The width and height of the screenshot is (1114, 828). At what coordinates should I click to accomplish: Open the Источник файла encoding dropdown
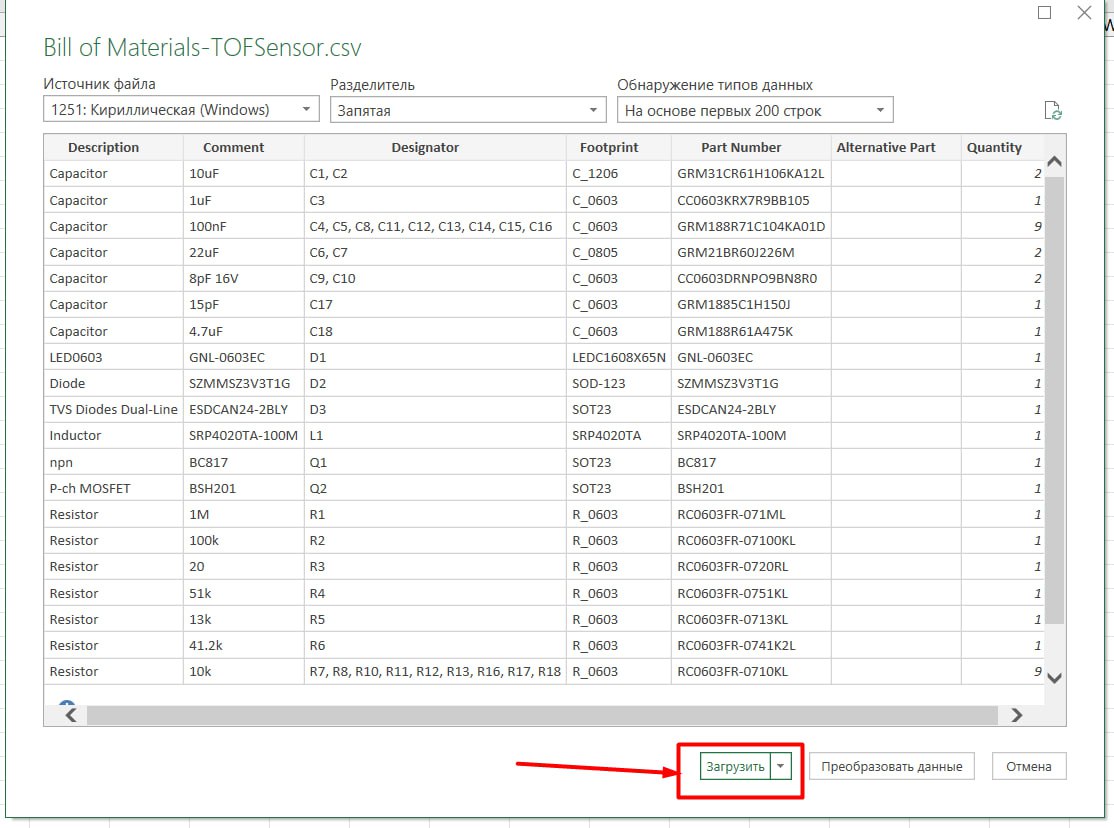pyautogui.click(x=181, y=110)
